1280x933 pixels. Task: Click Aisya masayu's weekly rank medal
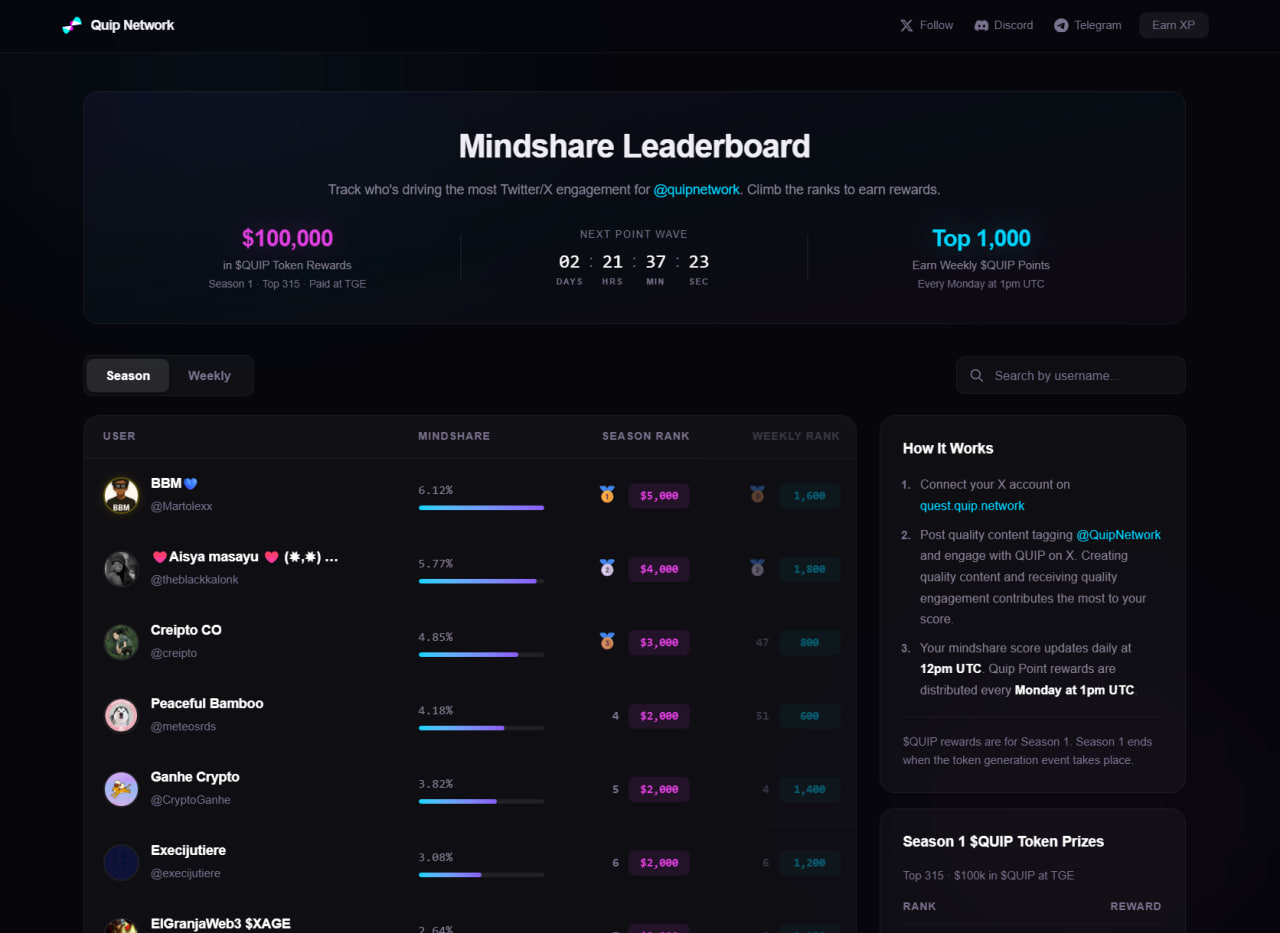(x=757, y=567)
